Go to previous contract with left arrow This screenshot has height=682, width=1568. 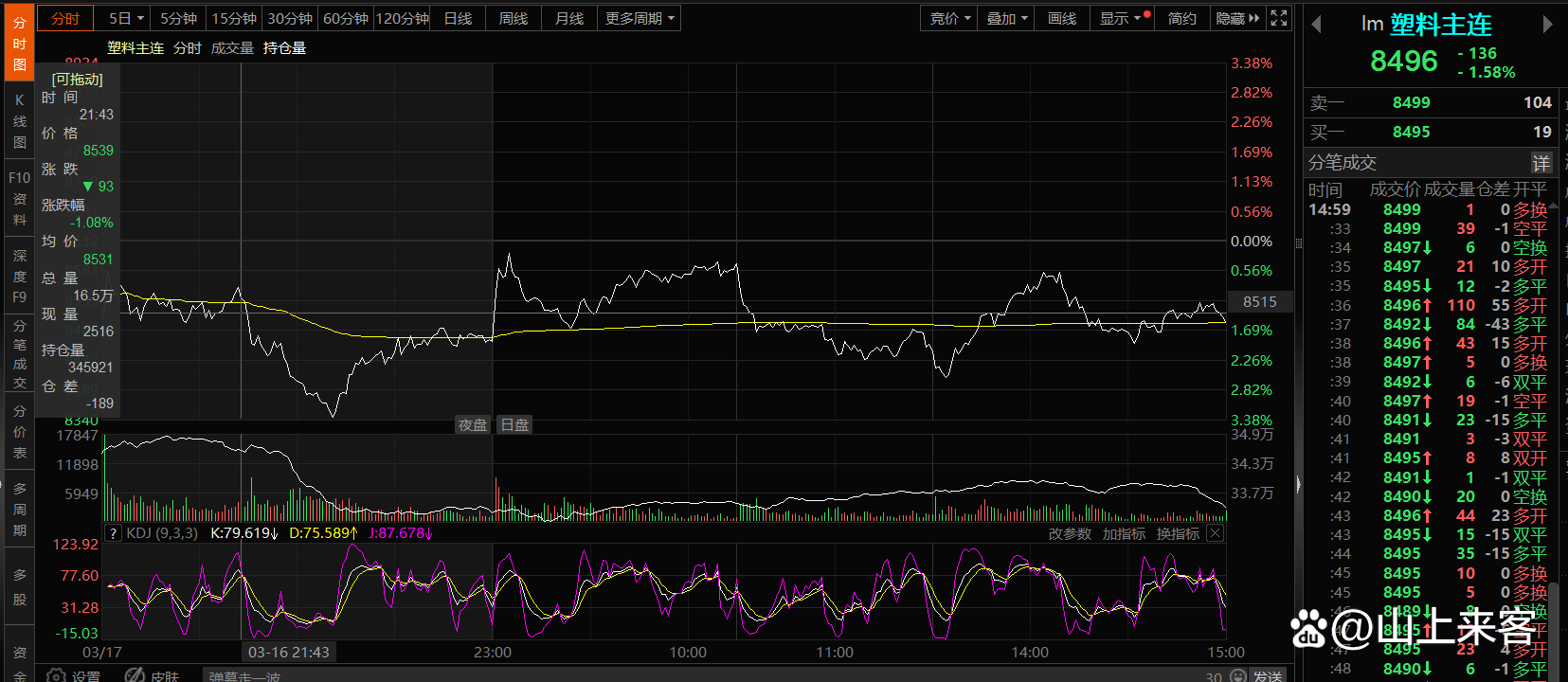click(1316, 25)
